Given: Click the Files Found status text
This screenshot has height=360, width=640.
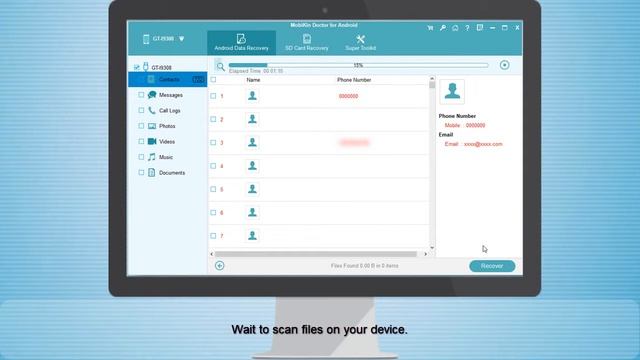Looking at the screenshot, I should pyautogui.click(x=364, y=266).
